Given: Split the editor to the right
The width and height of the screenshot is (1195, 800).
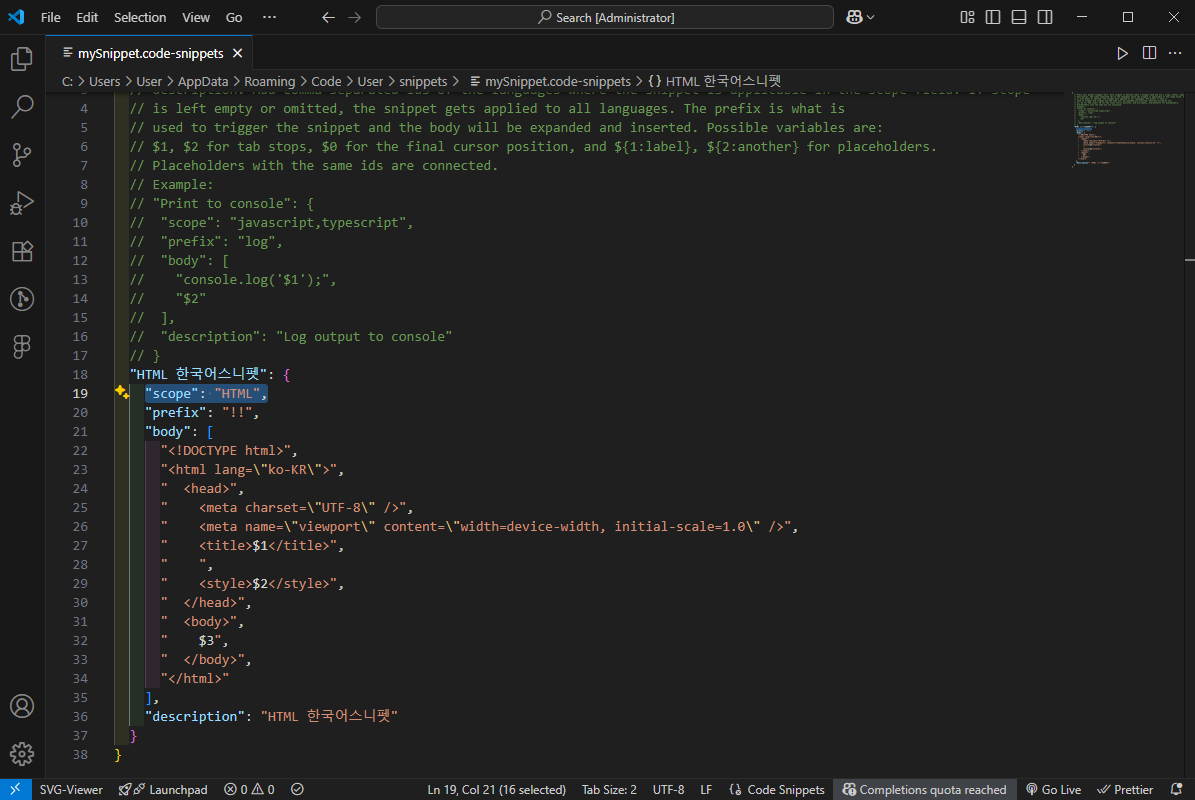Looking at the screenshot, I should [x=1149, y=53].
